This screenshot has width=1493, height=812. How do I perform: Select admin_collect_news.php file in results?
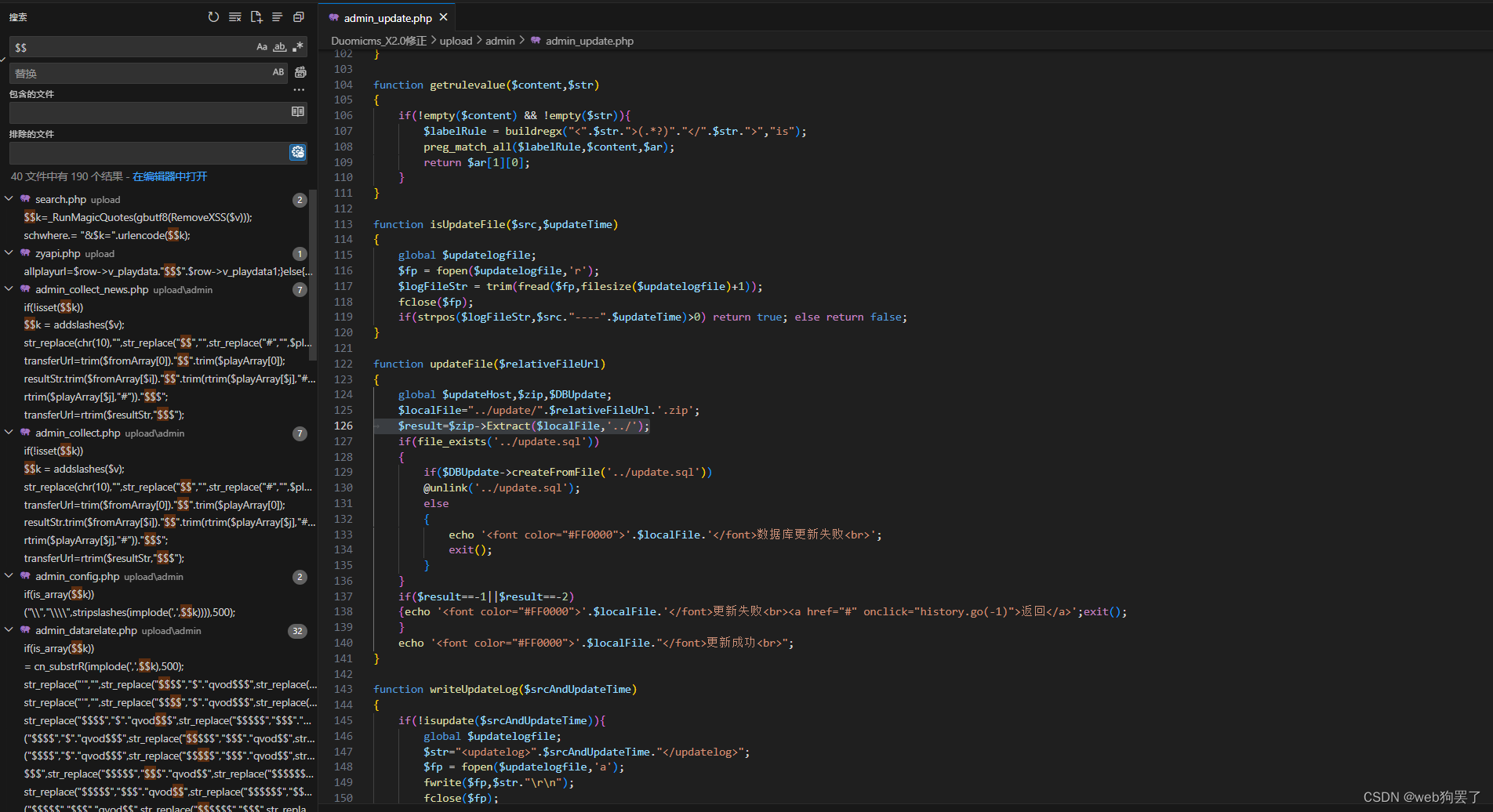[x=92, y=289]
